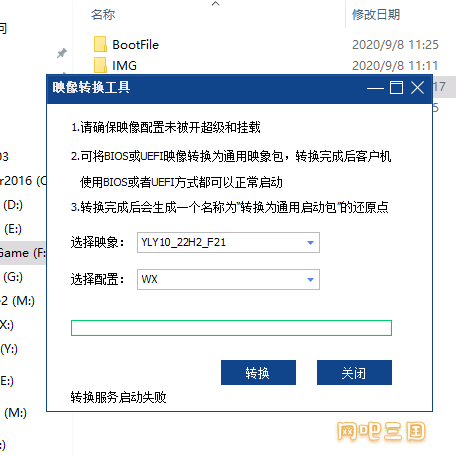Click the 关闭 button
The height and width of the screenshot is (456, 456).
point(354,372)
